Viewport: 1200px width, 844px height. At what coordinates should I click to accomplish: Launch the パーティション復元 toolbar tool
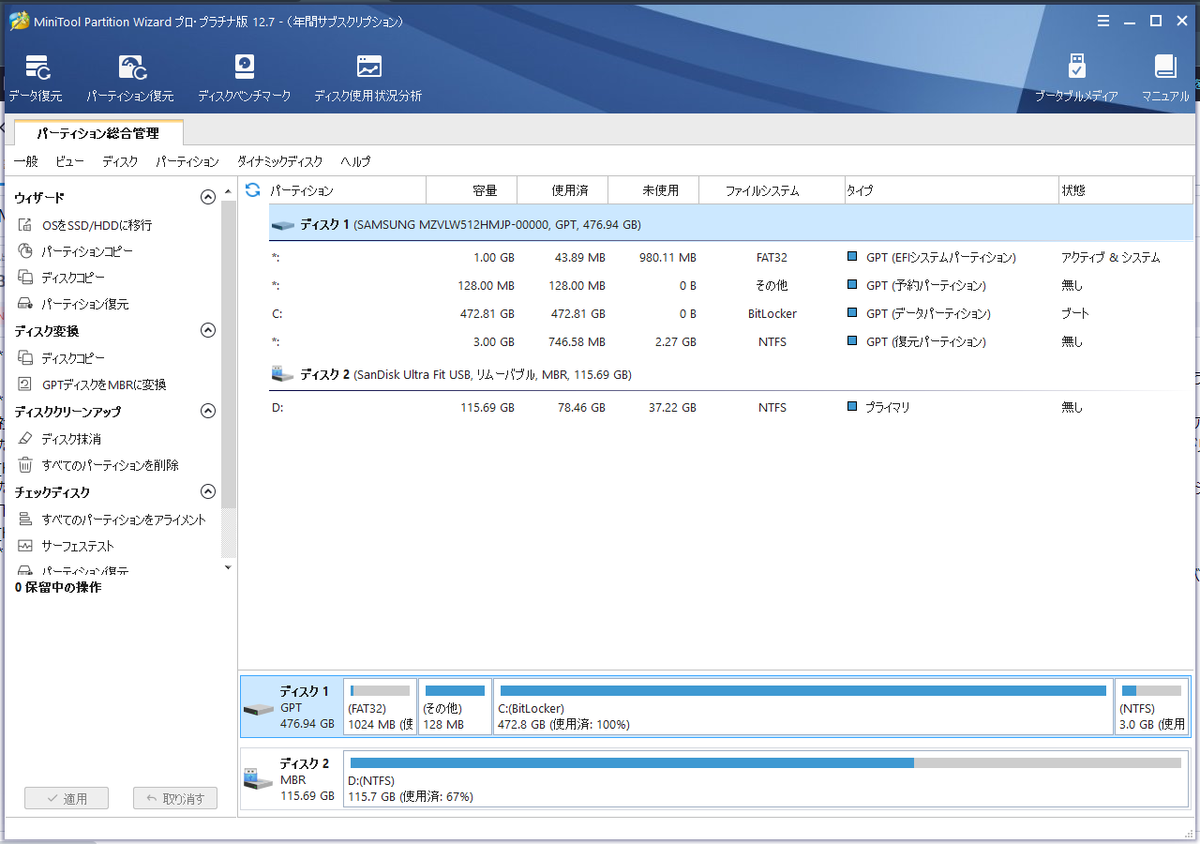click(130, 79)
